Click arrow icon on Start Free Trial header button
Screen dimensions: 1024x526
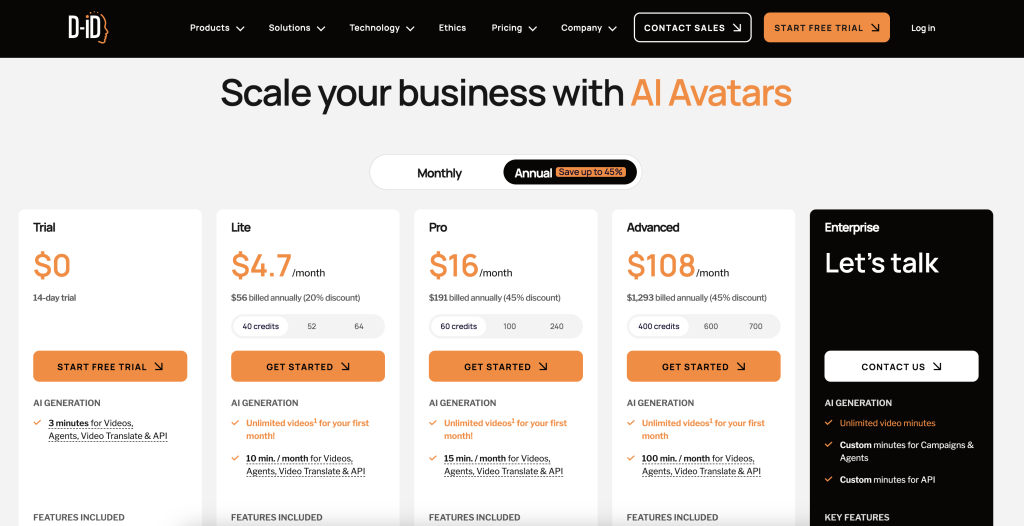[875, 28]
